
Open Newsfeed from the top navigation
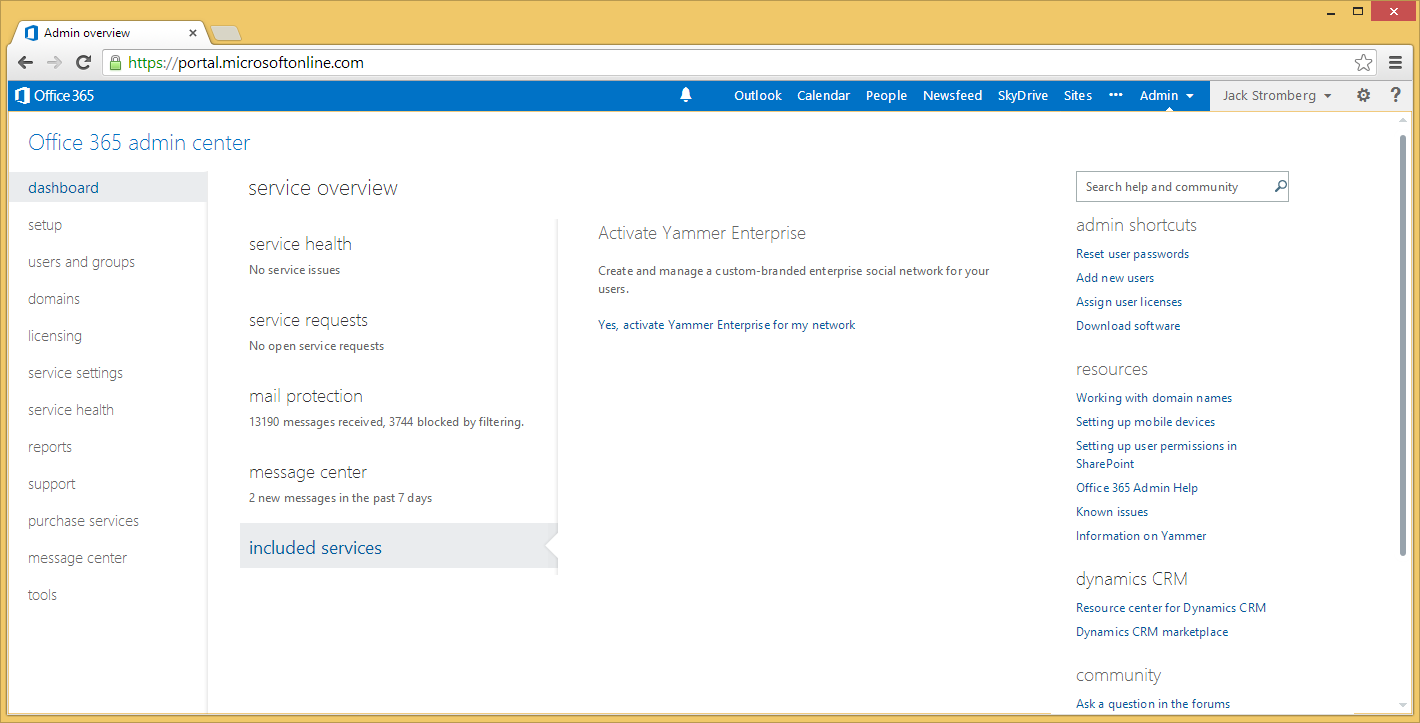952,95
